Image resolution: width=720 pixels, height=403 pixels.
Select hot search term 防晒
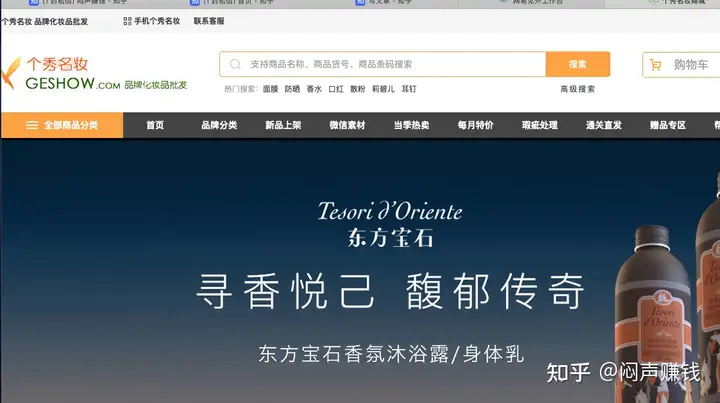click(x=292, y=89)
